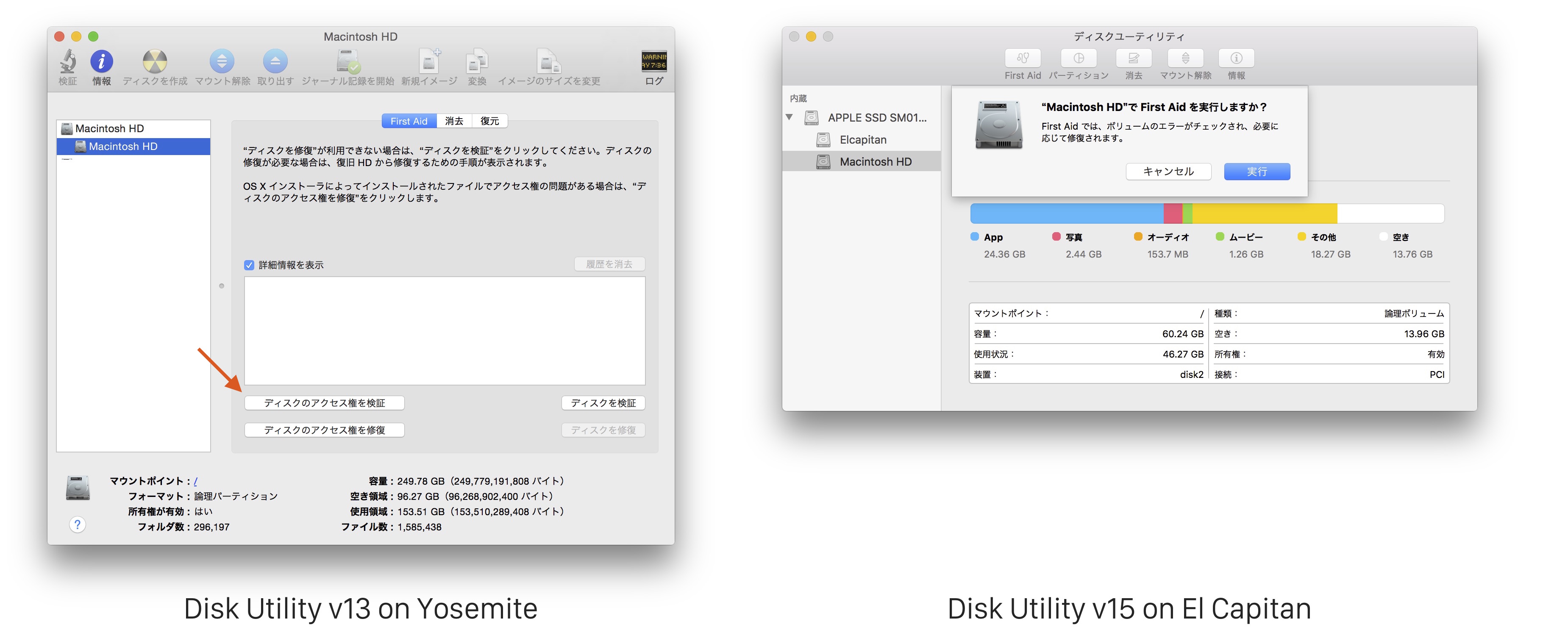
Task: Select Elcapitan volume in the sidebar
Action: pyautogui.click(x=862, y=140)
